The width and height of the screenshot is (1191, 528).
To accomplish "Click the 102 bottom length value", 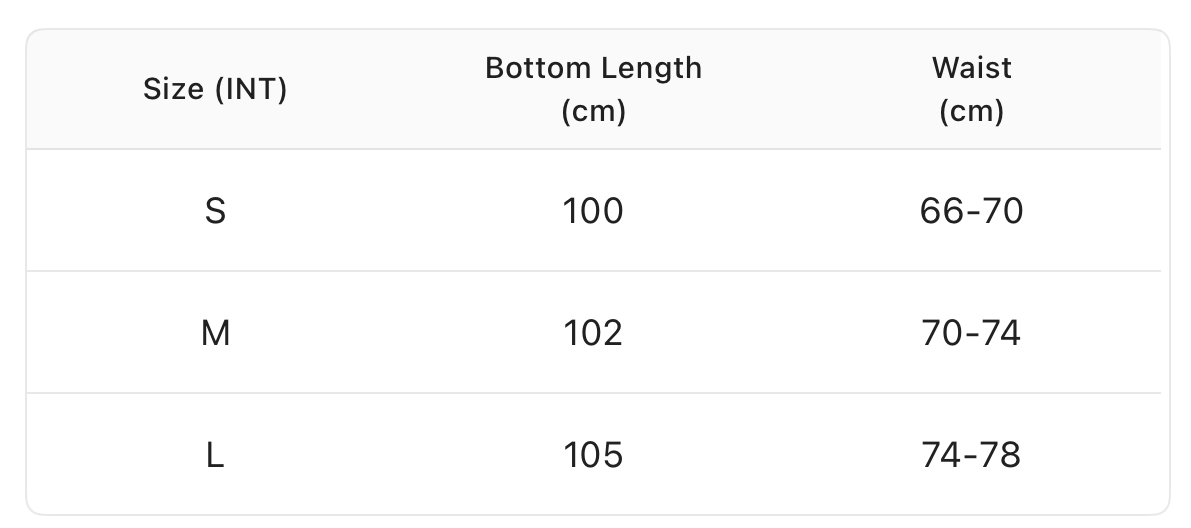I will (x=593, y=333).
